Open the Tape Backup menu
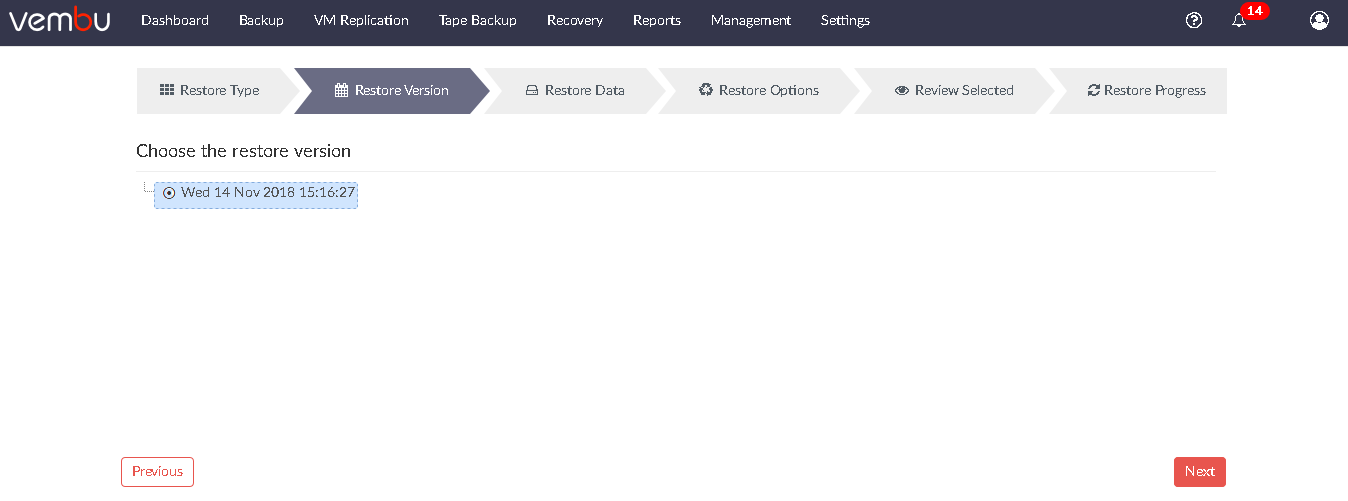The image size is (1348, 501). tap(478, 20)
